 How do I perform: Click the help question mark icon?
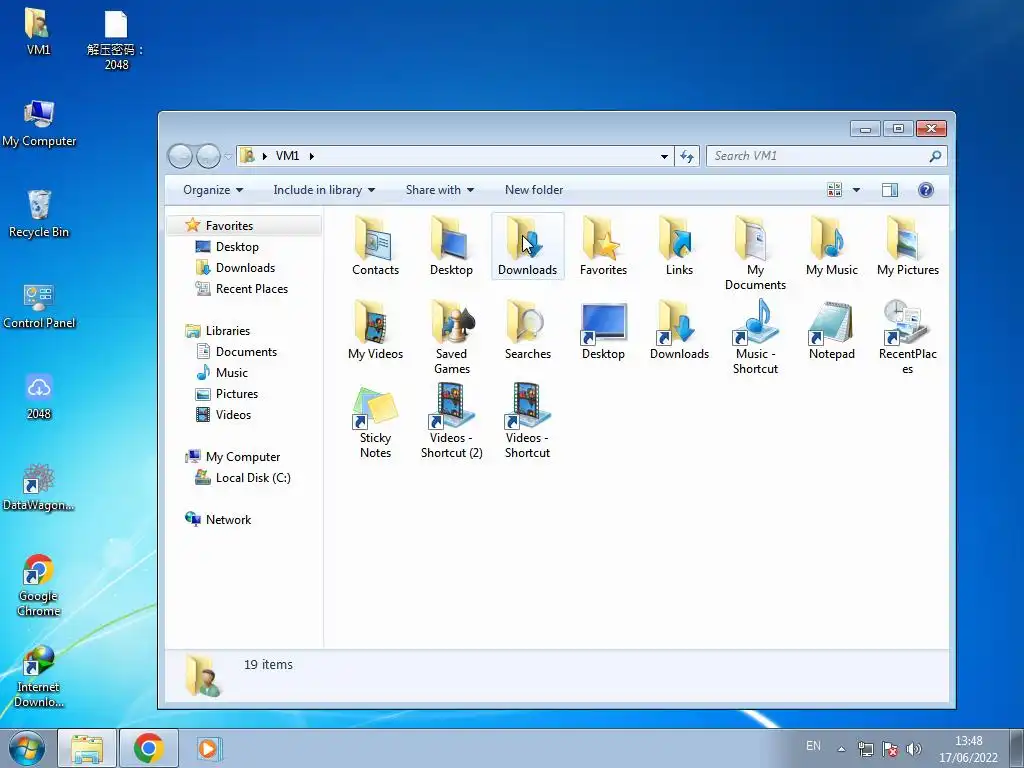tap(925, 190)
